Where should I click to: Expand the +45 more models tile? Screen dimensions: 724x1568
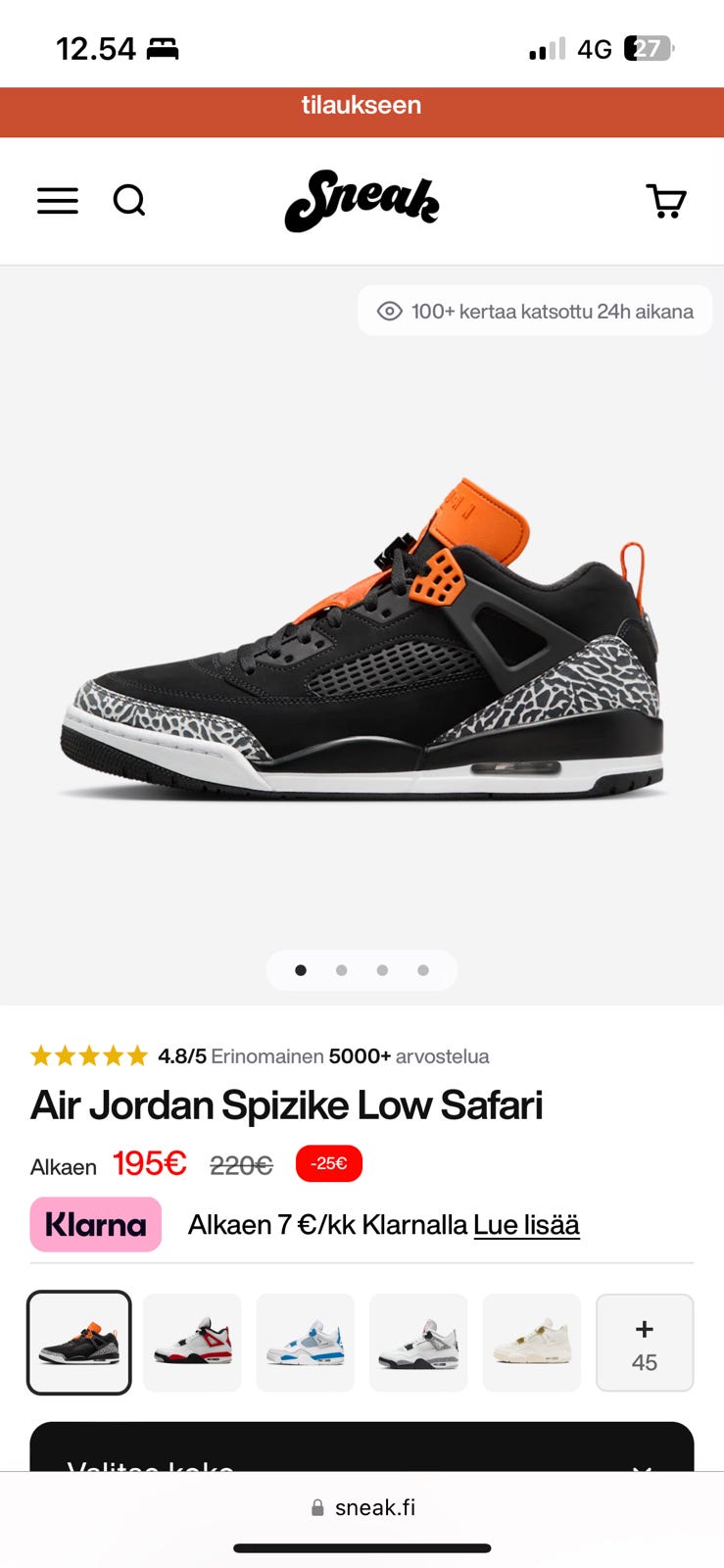(645, 1343)
